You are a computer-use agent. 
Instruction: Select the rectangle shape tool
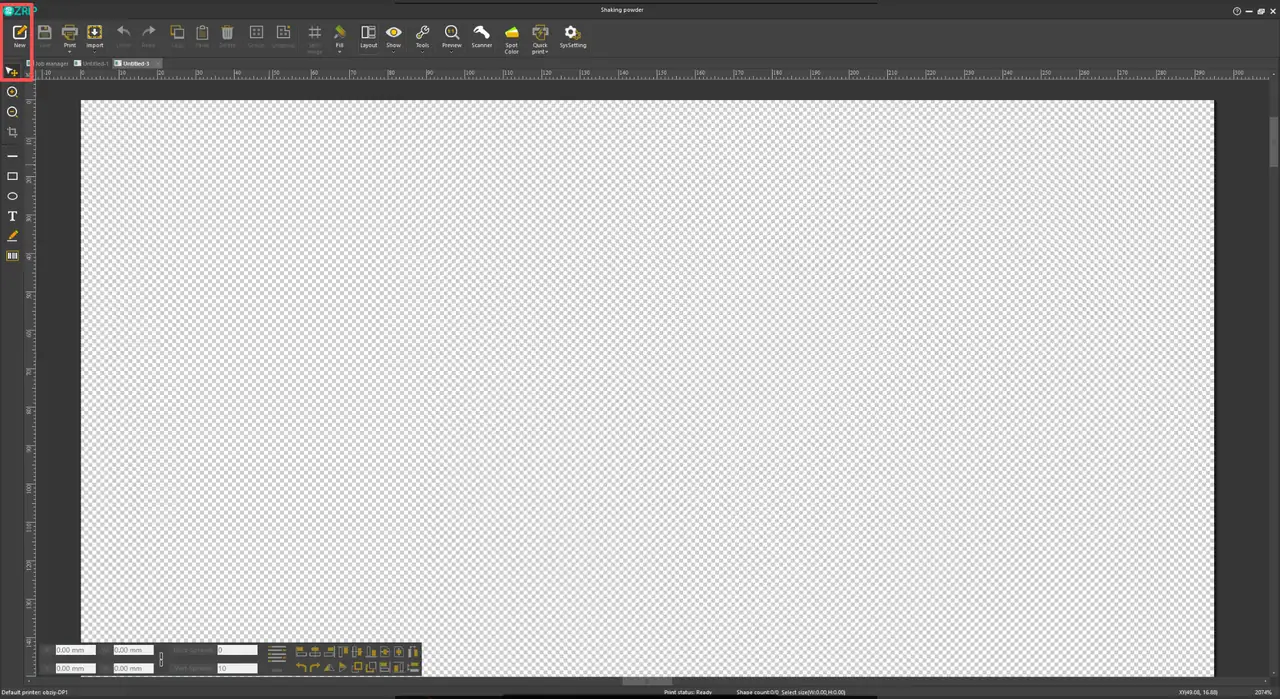[12, 176]
